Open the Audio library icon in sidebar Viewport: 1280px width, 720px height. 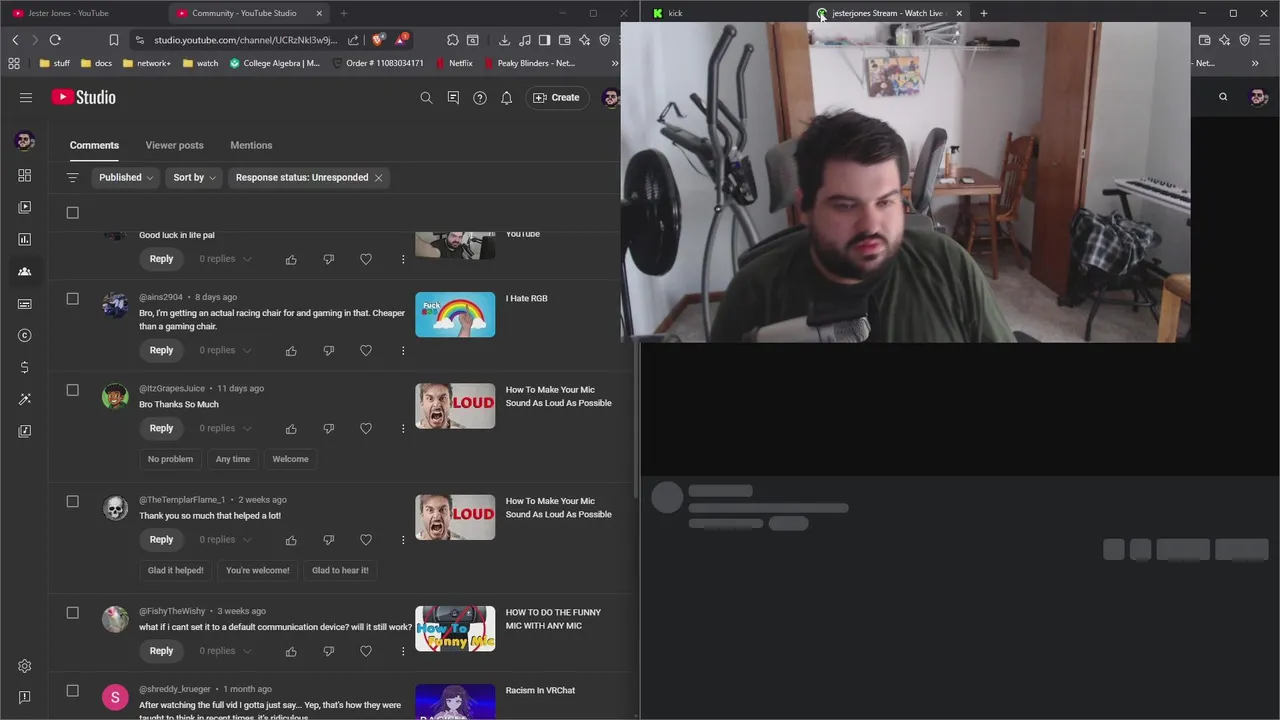point(25,431)
